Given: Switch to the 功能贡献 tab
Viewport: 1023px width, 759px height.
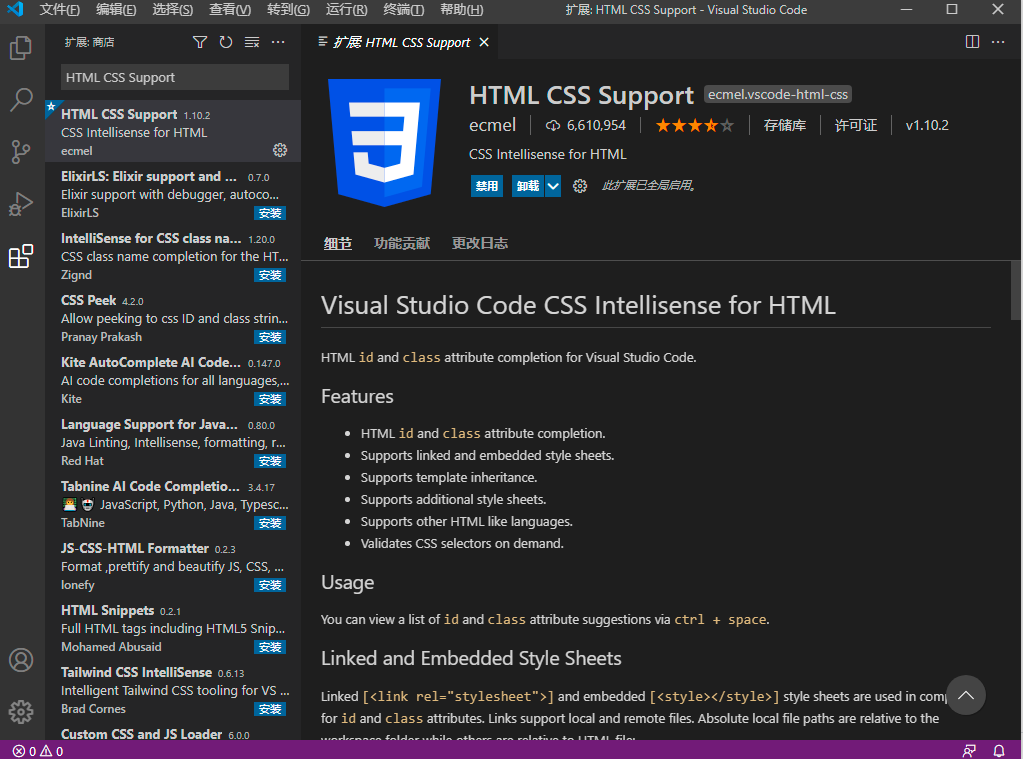Looking at the screenshot, I should [x=402, y=243].
